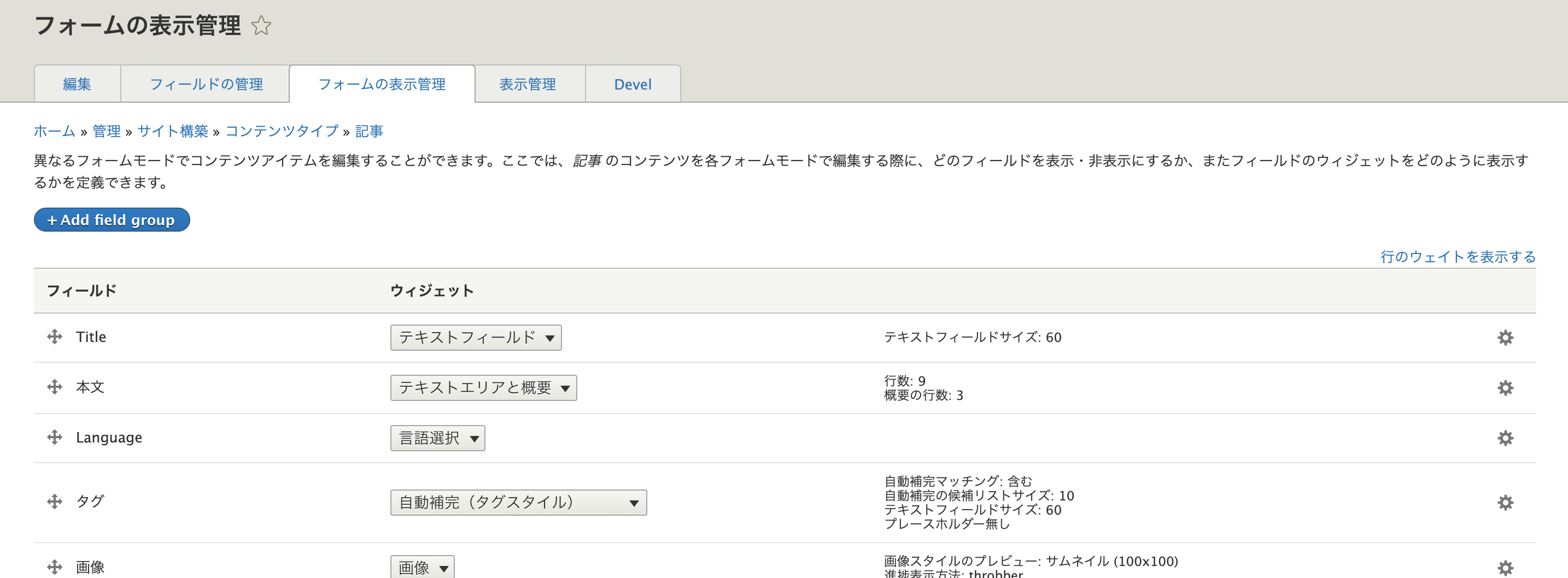
Task: Open the Title widget dropdown テキストフィールド
Action: (476, 338)
